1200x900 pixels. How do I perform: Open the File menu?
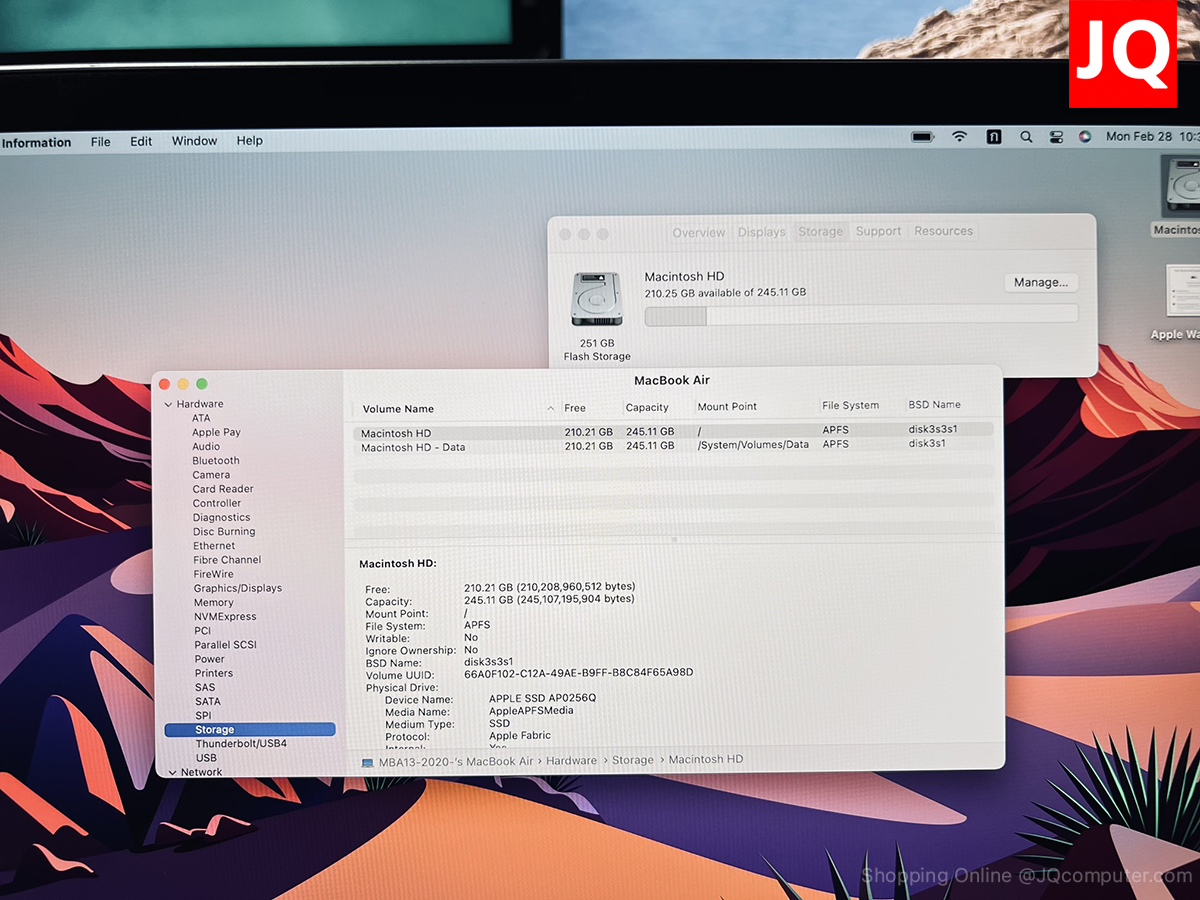(101, 142)
